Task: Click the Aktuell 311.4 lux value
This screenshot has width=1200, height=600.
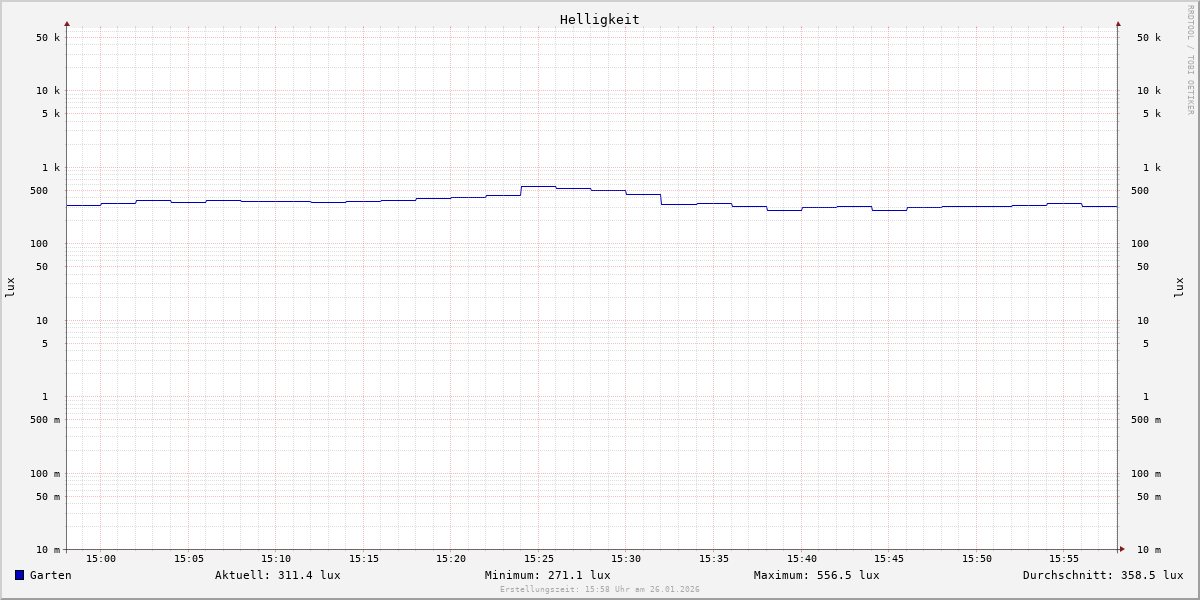Action: (x=277, y=575)
